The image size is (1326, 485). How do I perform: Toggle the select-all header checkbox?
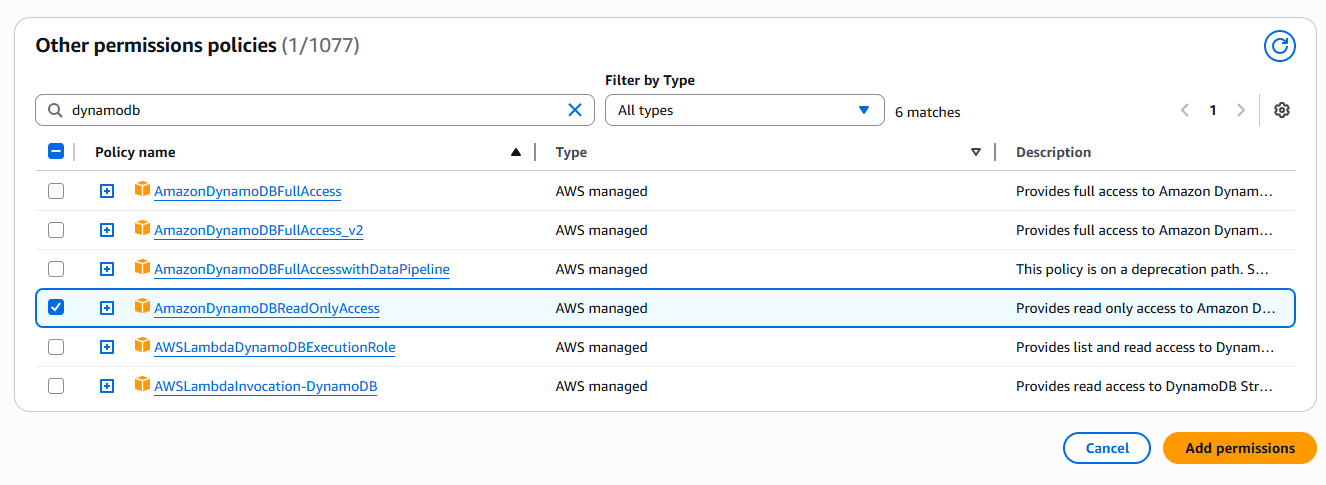pyautogui.click(x=56, y=152)
